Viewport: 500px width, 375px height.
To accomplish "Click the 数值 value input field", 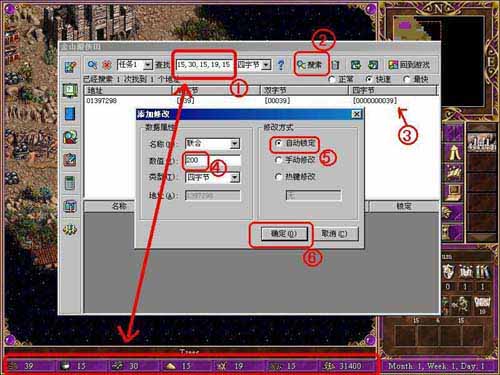I will [212, 160].
